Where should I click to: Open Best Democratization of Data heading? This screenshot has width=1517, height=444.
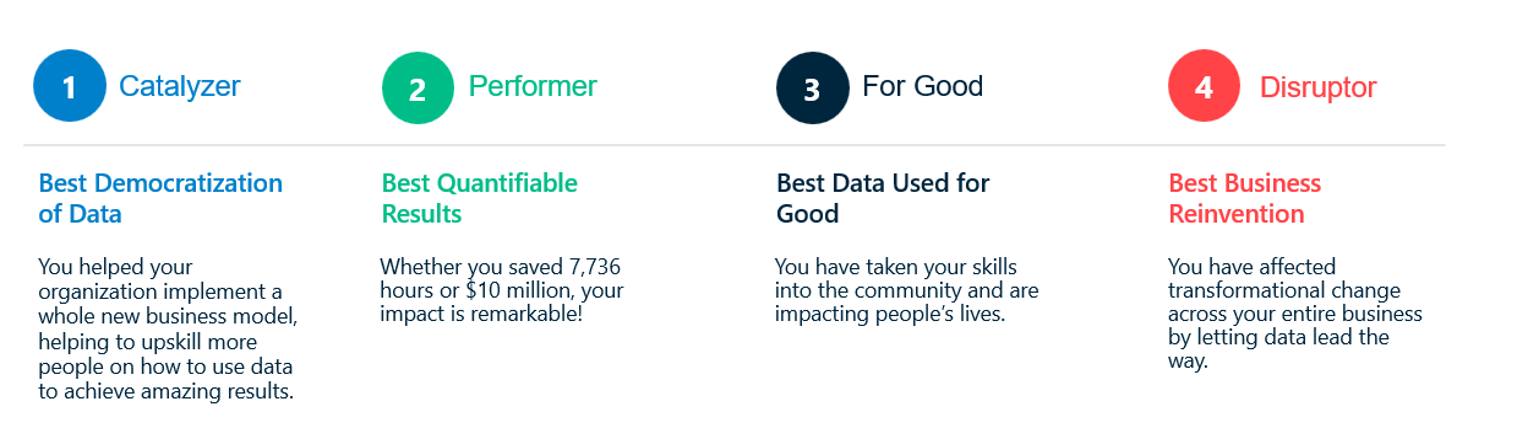pyautogui.click(x=160, y=198)
